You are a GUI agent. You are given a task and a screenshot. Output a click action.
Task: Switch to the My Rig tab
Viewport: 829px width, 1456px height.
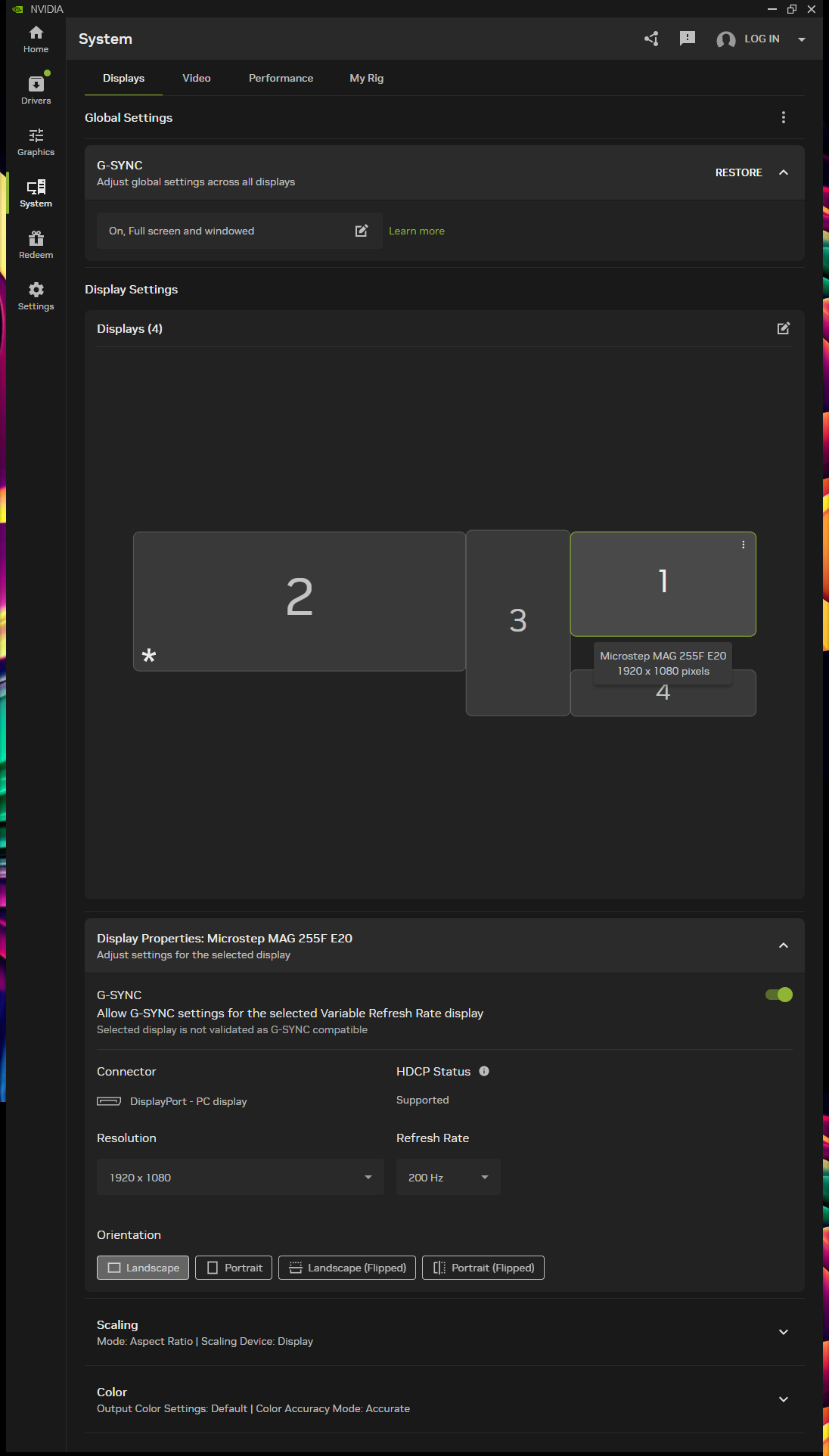coord(367,78)
